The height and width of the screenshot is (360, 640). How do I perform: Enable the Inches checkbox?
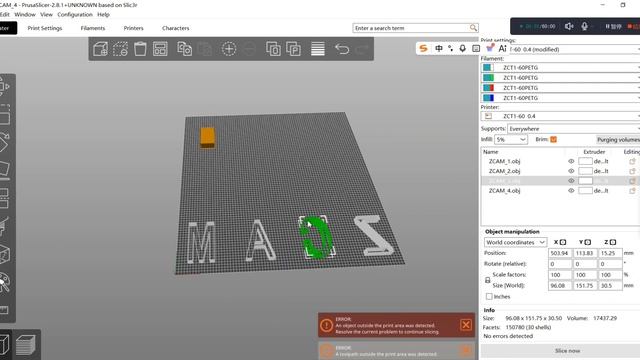pos(489,296)
